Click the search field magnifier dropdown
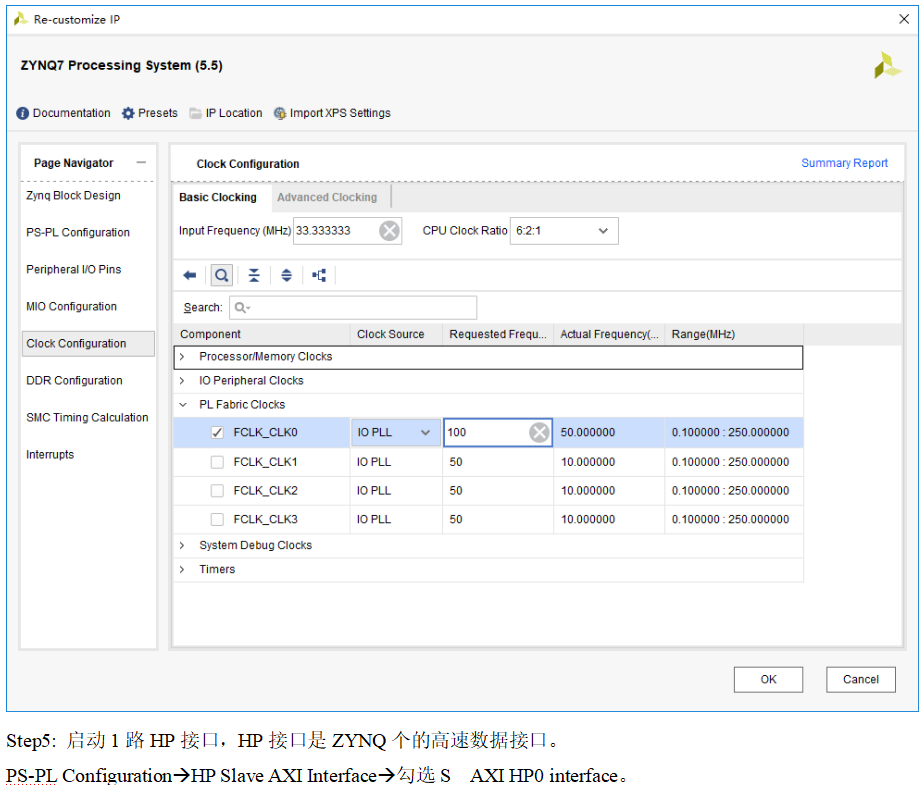 tap(242, 307)
